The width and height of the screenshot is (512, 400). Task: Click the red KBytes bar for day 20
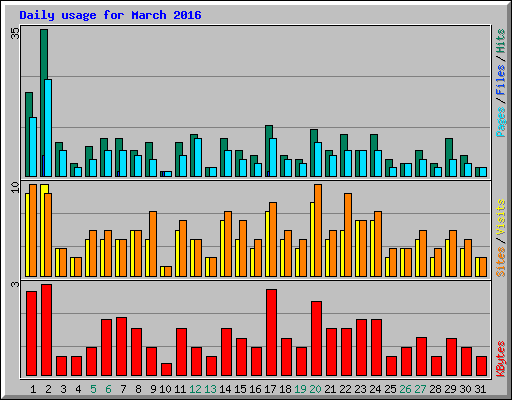(x=316, y=339)
